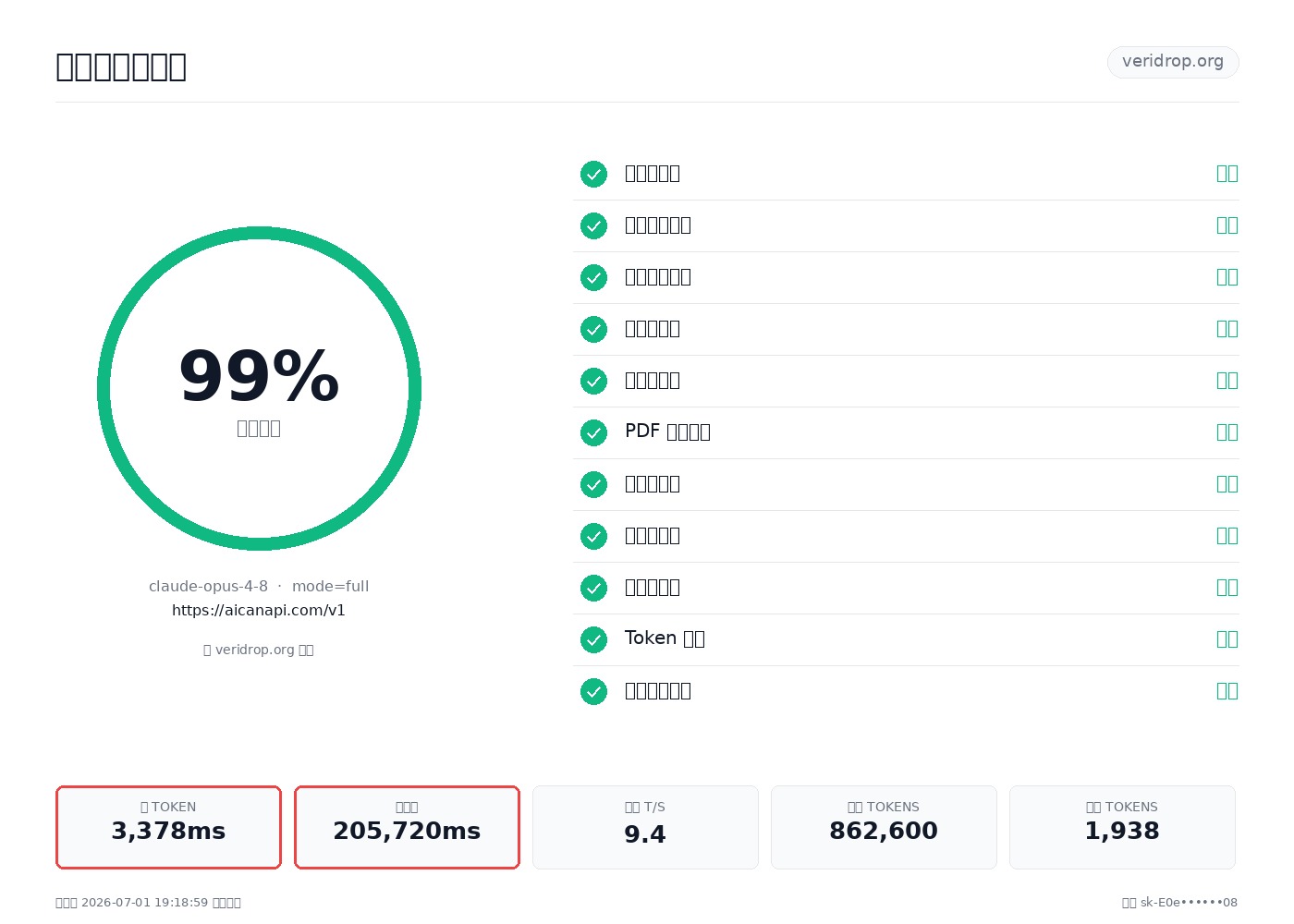Select the 1,938 TOKENS stat card
This screenshot has height=924, width=1294.
[1122, 828]
